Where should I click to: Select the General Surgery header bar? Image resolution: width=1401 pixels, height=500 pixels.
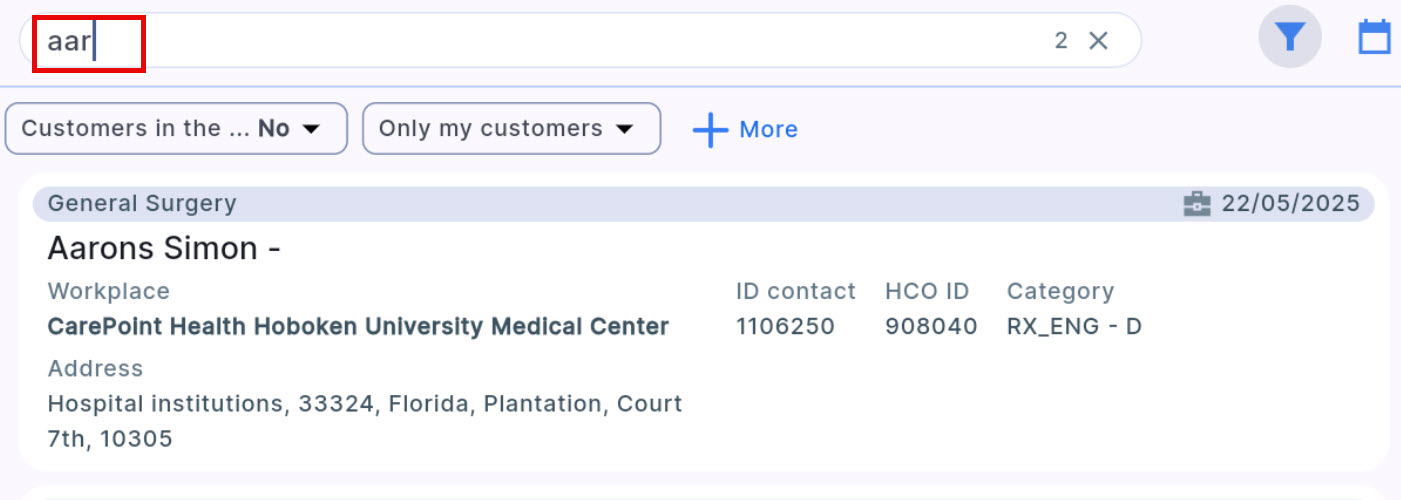(x=600, y=204)
